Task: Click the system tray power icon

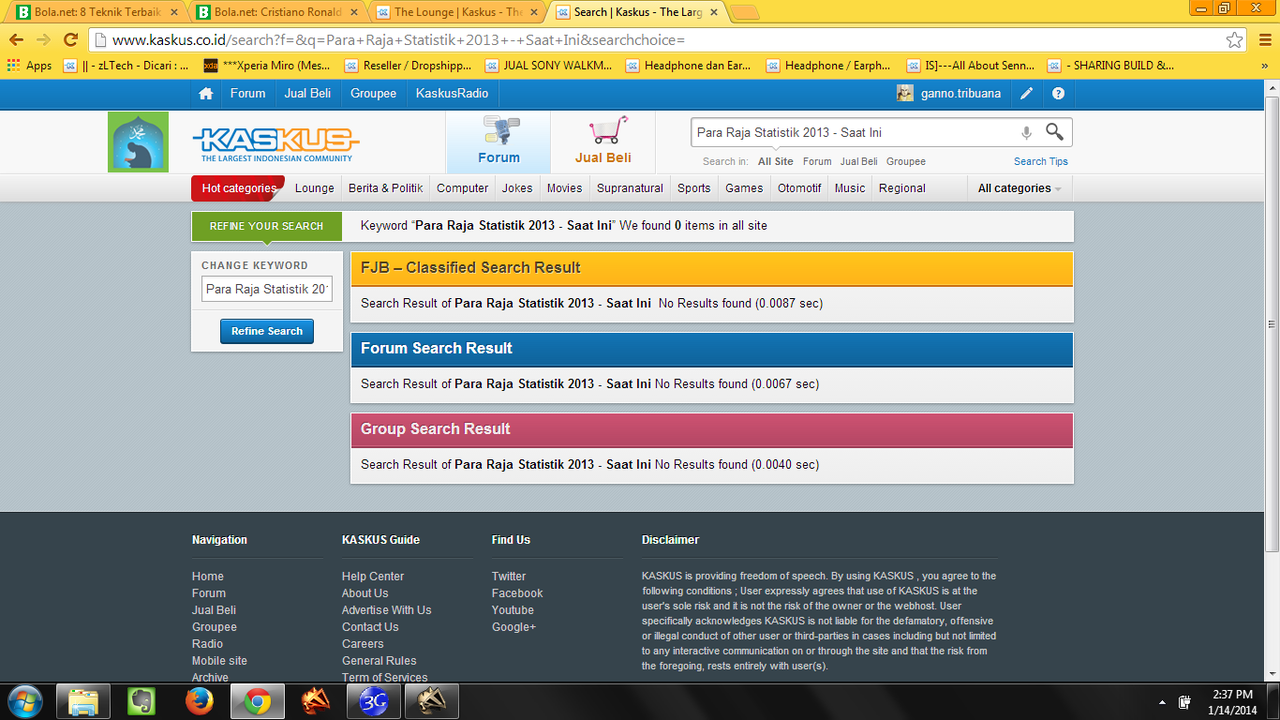Action: 1185,702
